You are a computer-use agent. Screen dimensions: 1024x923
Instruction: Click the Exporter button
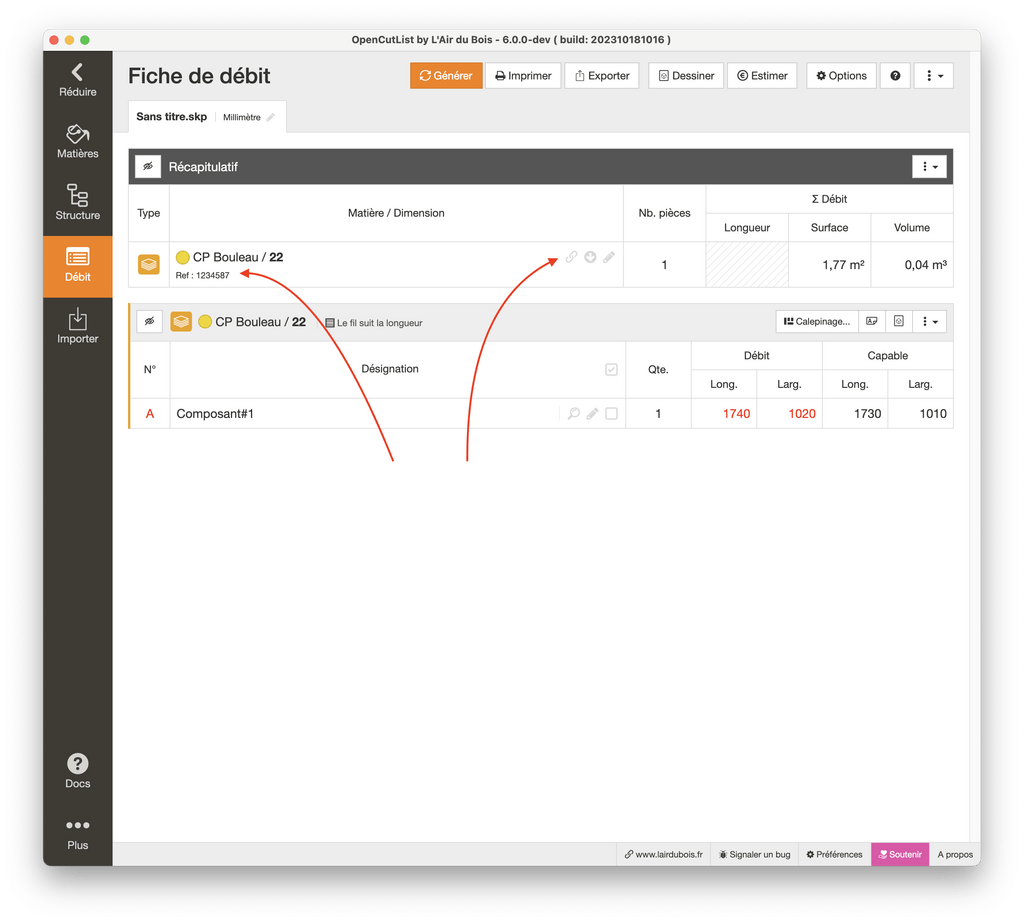point(601,76)
